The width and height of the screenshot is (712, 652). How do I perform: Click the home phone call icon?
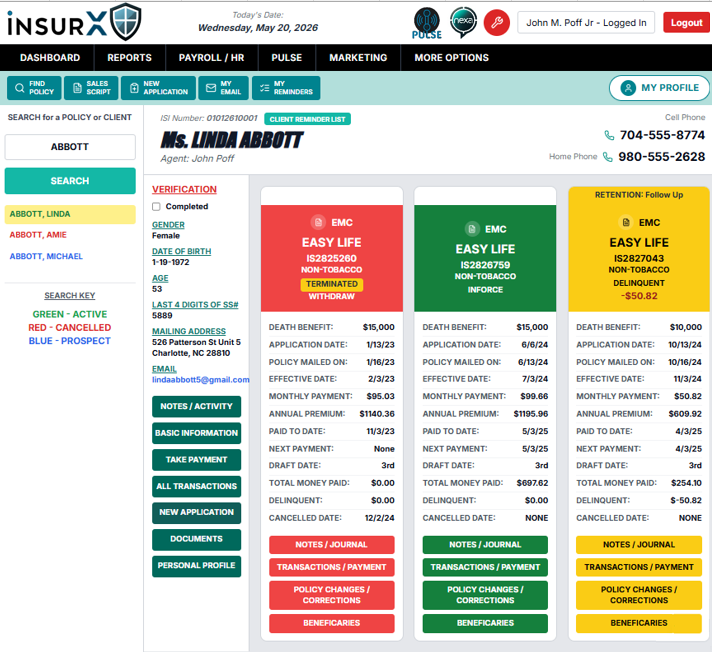coord(608,157)
